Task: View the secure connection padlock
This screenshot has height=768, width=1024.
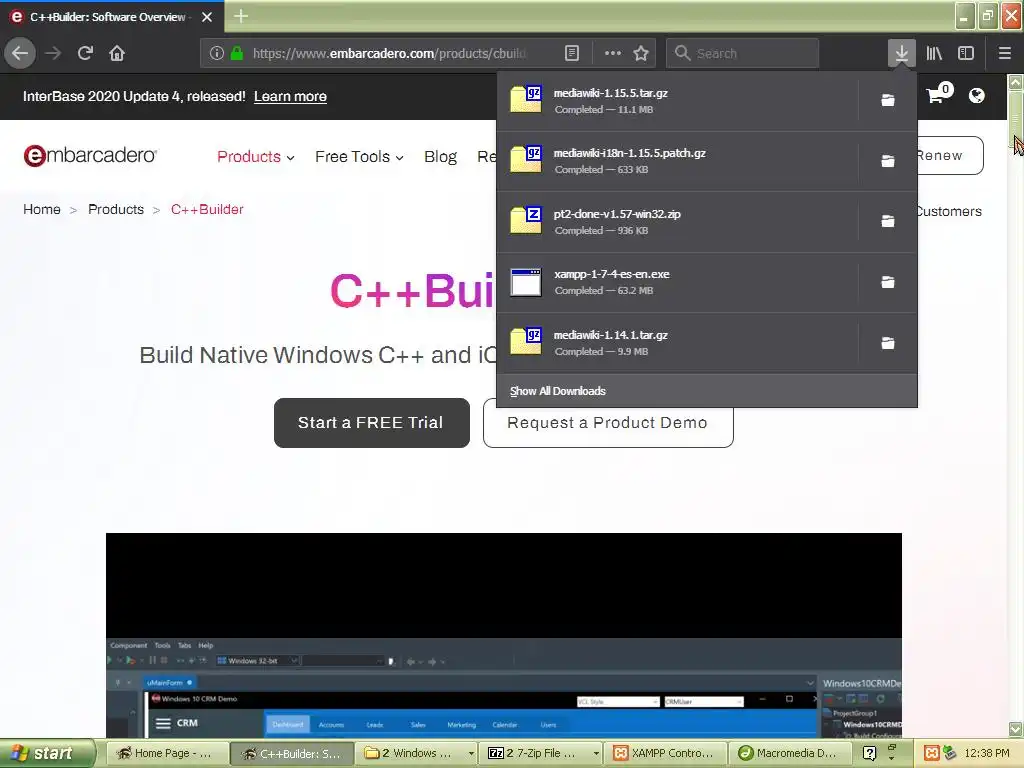Action: click(237, 53)
